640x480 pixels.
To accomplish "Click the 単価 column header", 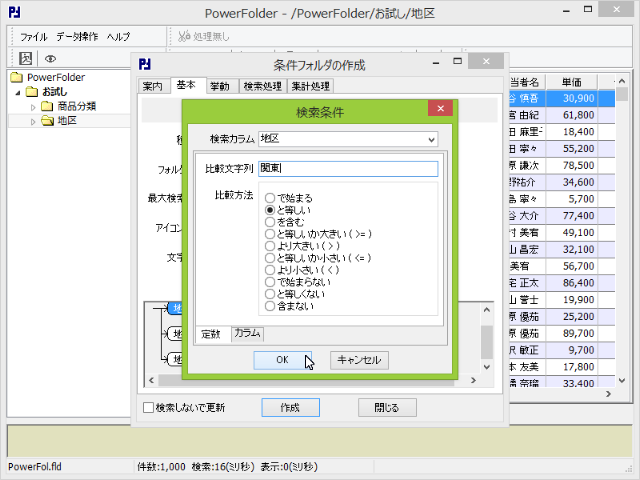I will (571, 82).
